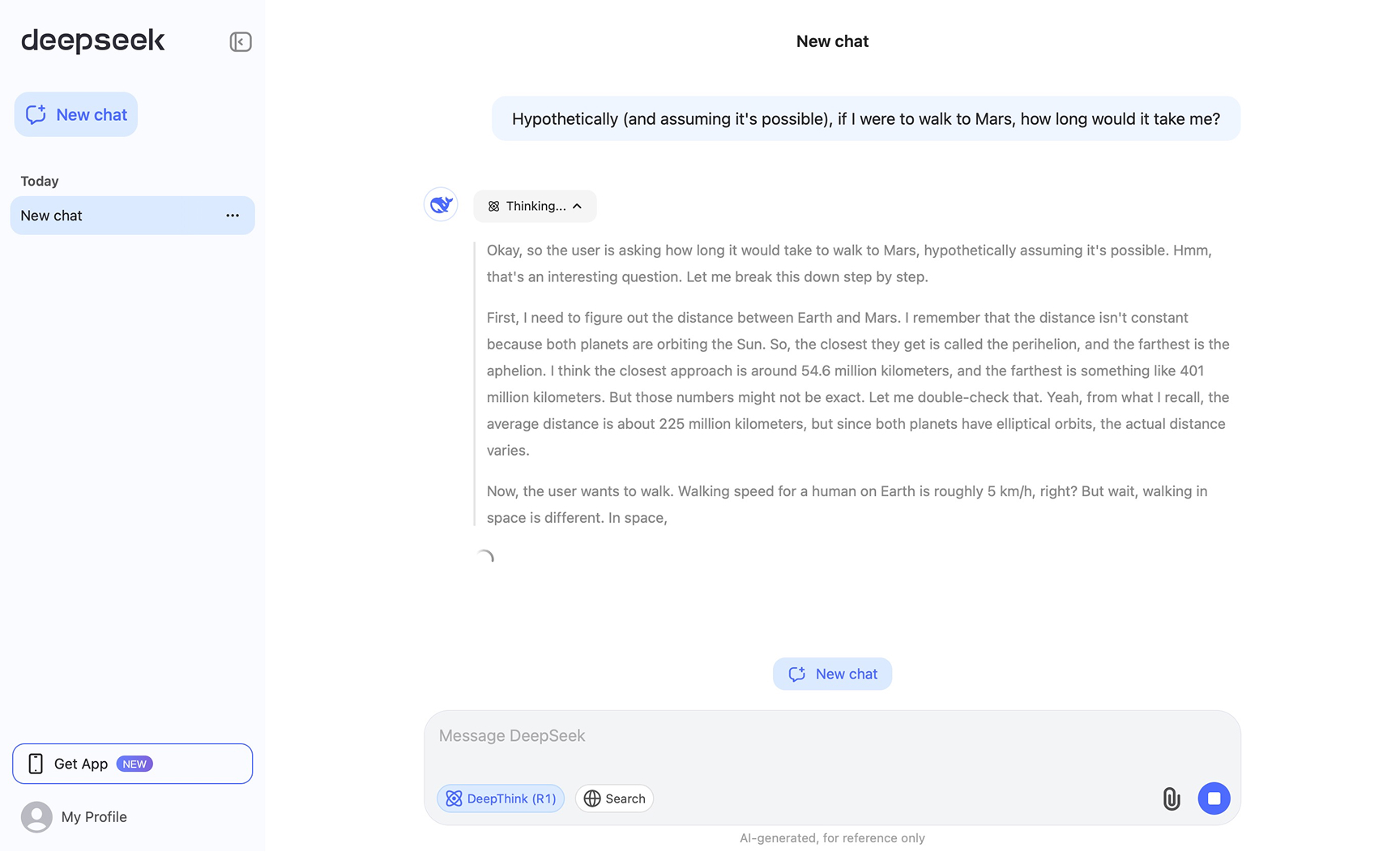Collapse the Thinking section

[535, 206]
